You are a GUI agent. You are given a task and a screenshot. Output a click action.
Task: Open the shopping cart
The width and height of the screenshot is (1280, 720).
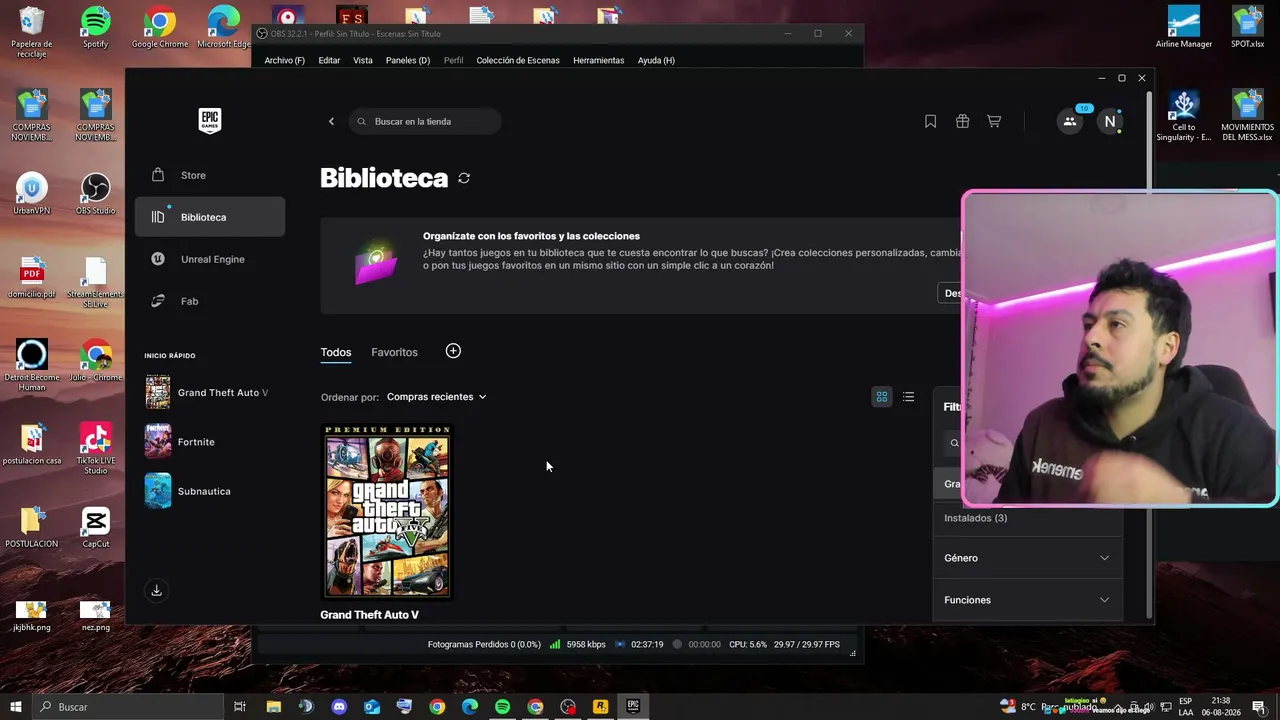click(x=994, y=121)
